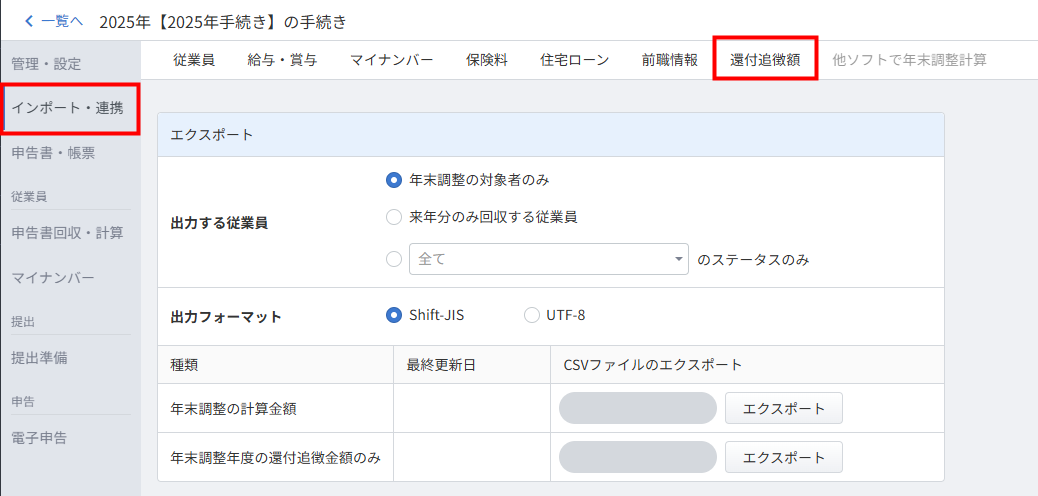
Task: Expand the 全て status dropdown
Action: coord(549,259)
